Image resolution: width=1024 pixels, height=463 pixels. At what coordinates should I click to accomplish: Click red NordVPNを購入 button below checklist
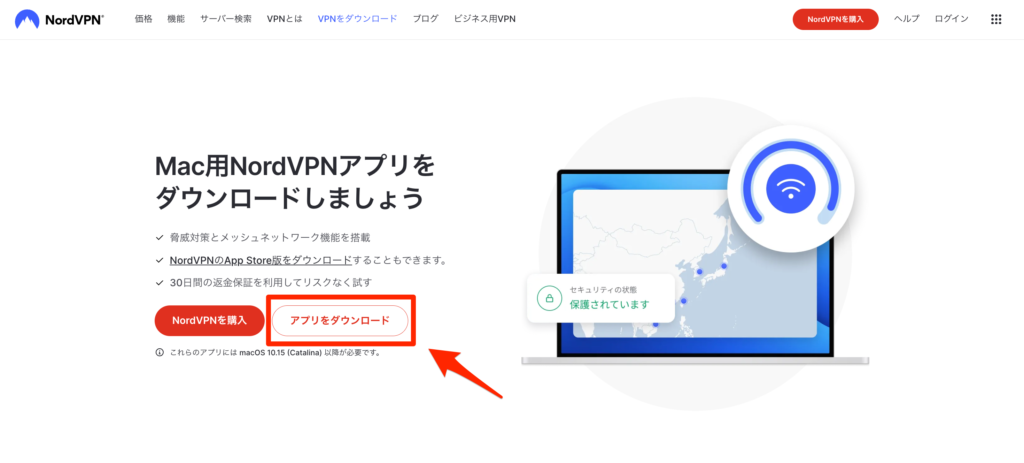coord(210,321)
